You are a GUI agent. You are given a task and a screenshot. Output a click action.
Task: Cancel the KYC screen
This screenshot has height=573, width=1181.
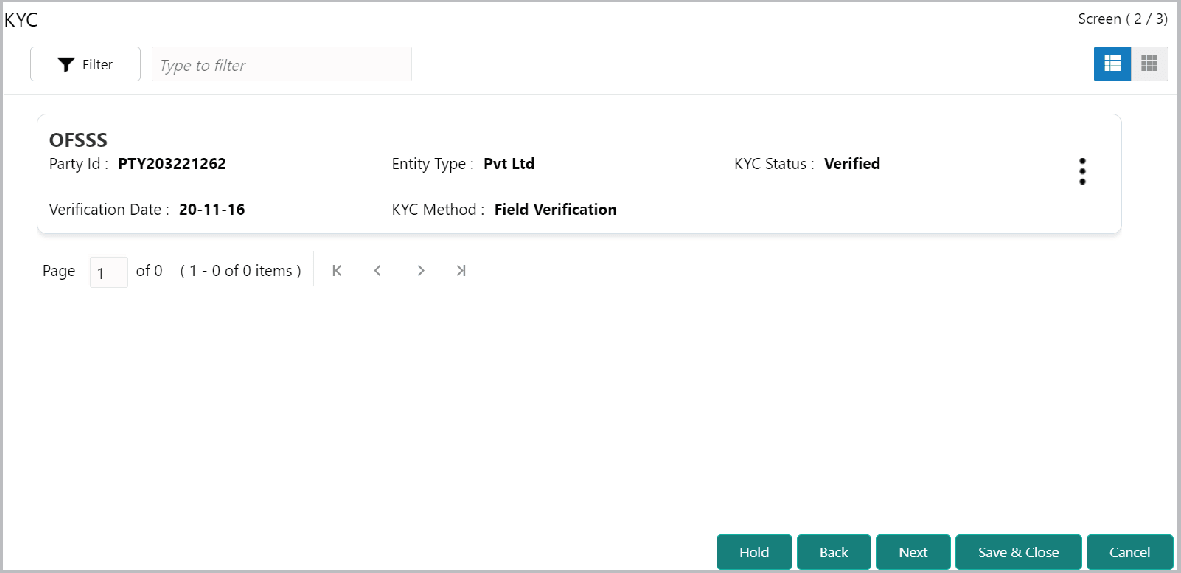pyautogui.click(x=1130, y=552)
